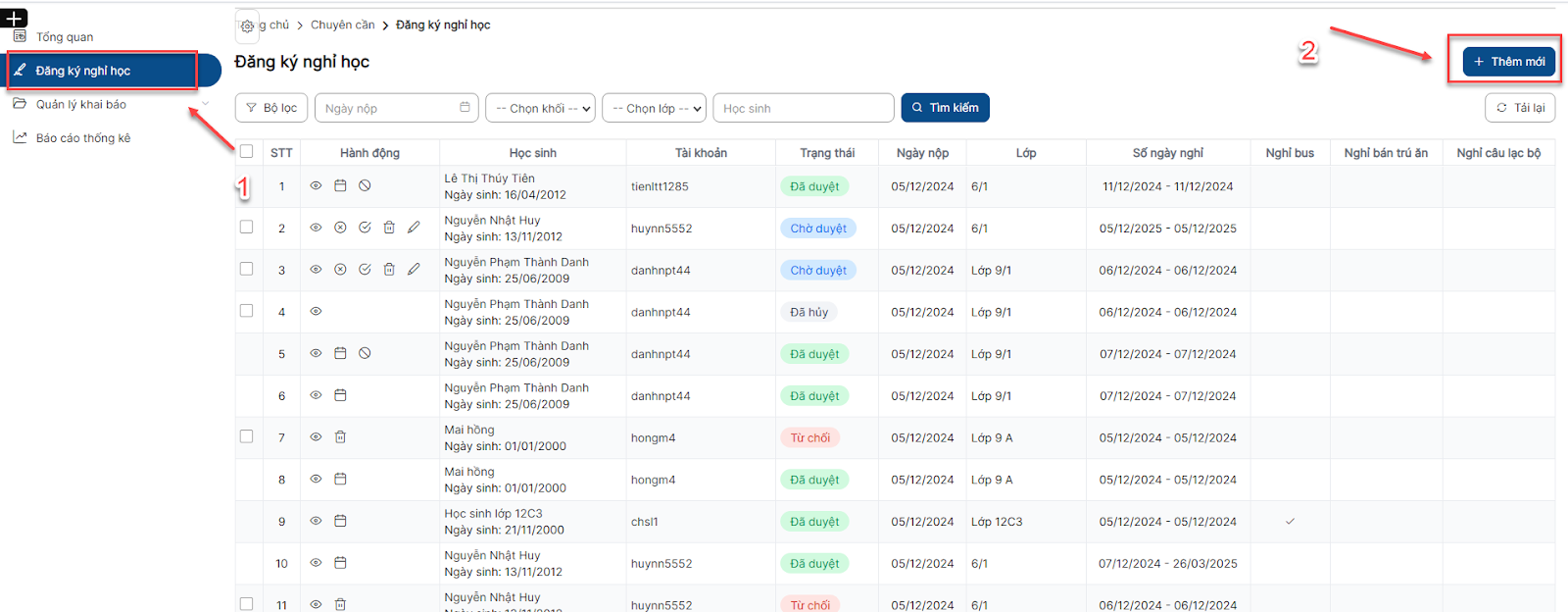The width and height of the screenshot is (1568, 612).
Task: Click the circled X reject icon in row 2
Action: (340, 228)
